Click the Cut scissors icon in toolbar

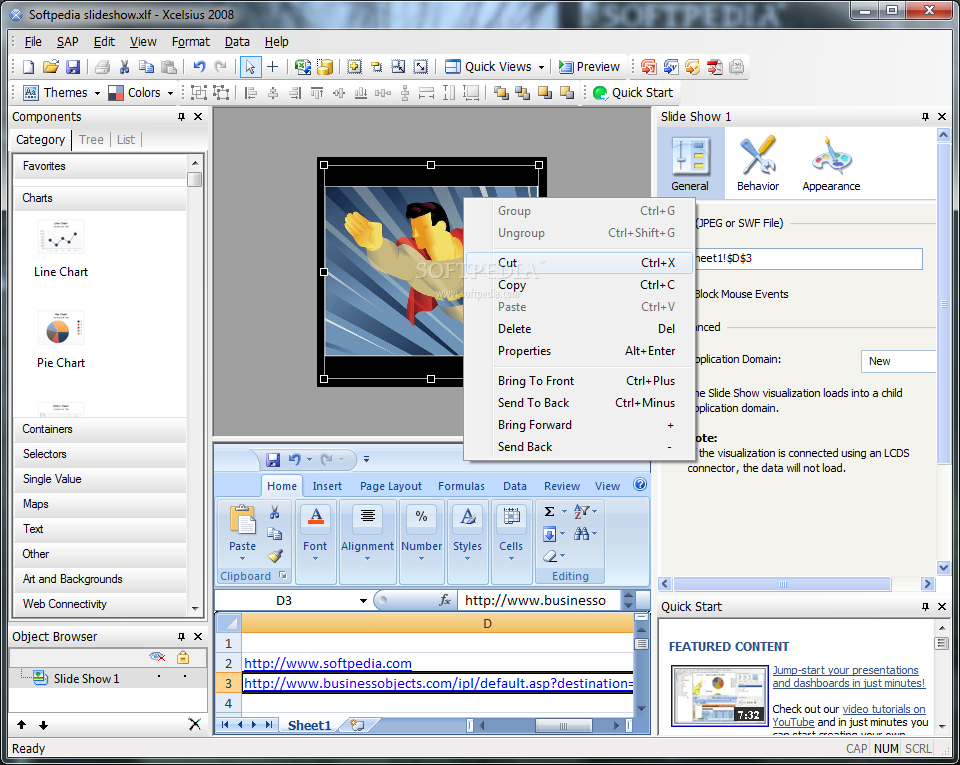pyautogui.click(x=124, y=67)
